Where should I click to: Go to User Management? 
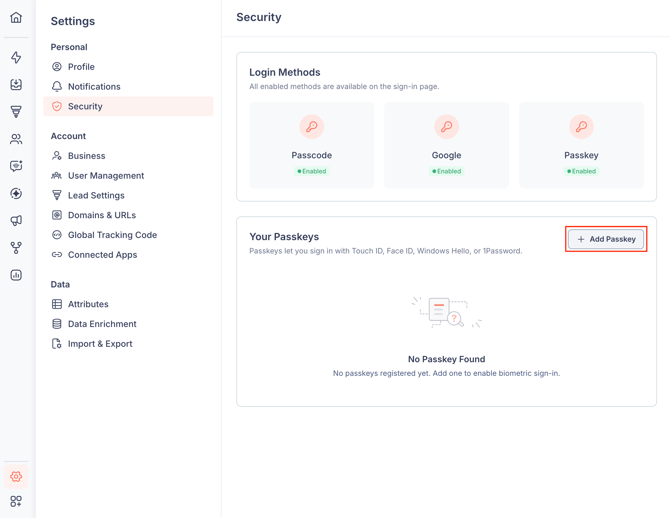point(105,176)
